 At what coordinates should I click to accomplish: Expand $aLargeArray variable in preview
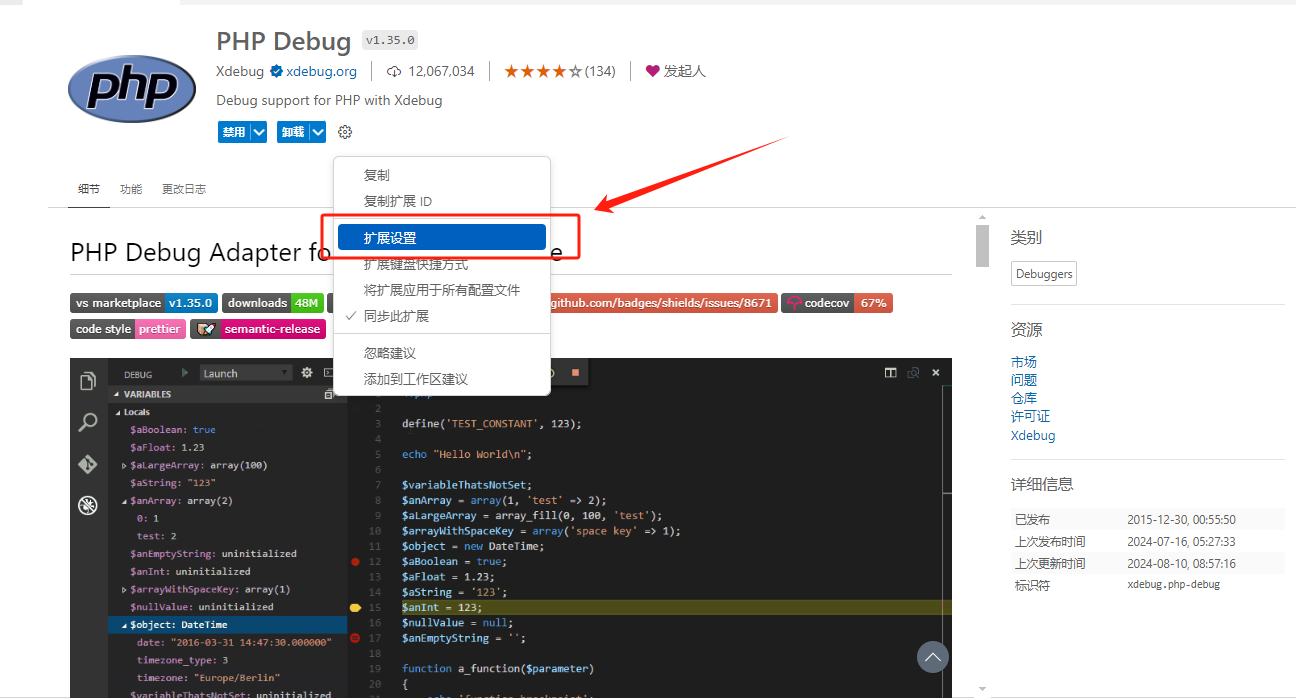(x=124, y=465)
